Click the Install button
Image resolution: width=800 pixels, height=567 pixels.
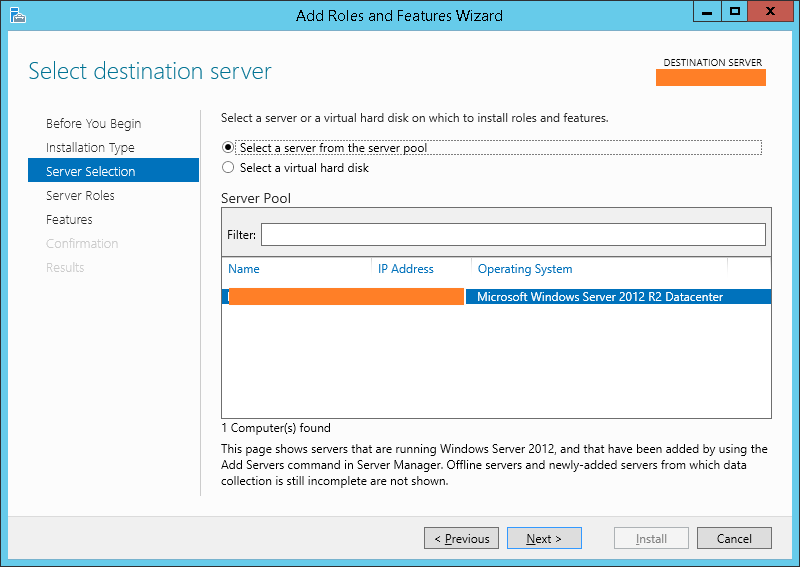(651, 539)
